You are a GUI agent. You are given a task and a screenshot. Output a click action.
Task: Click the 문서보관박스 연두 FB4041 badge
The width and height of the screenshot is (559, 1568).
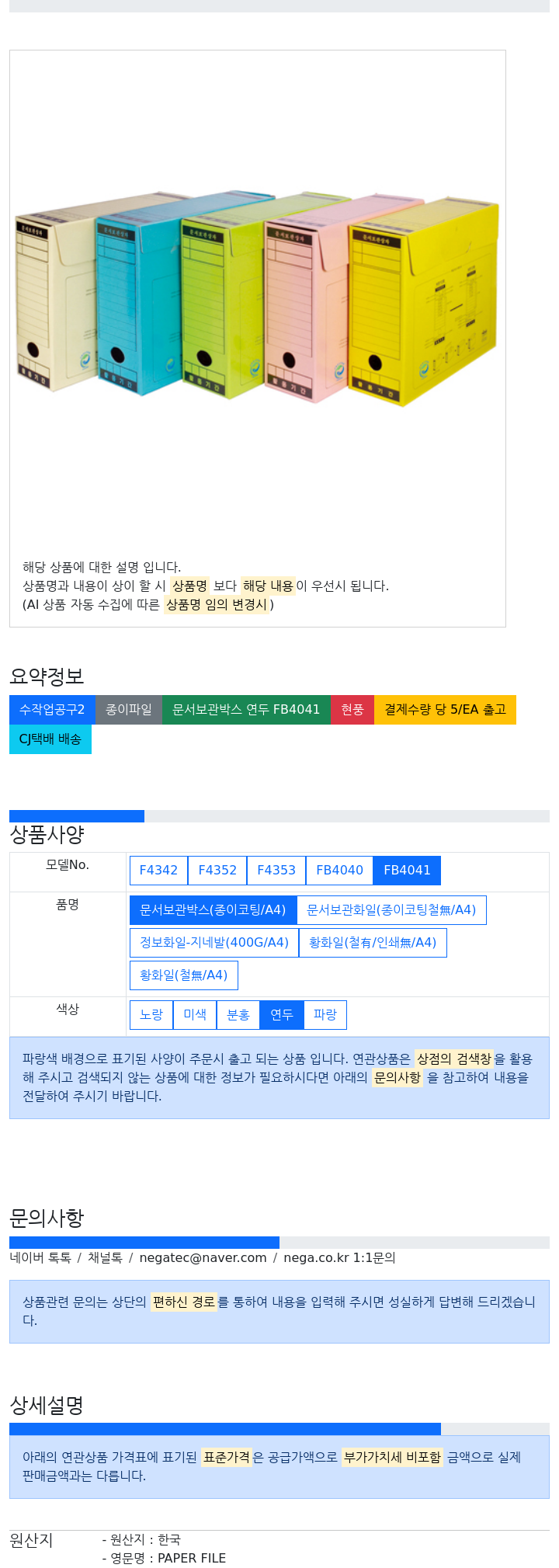pyautogui.click(x=246, y=709)
